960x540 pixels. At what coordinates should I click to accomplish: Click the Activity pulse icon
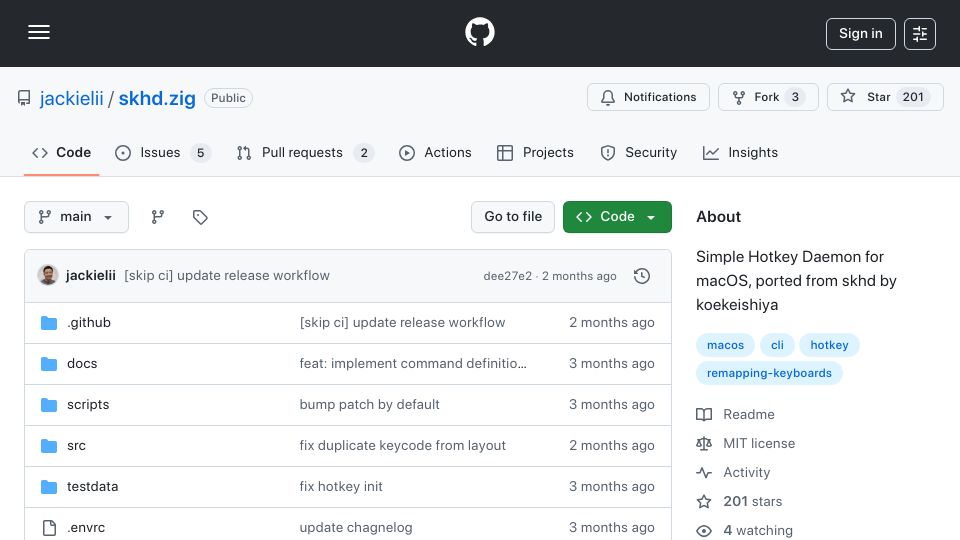pyautogui.click(x=704, y=473)
